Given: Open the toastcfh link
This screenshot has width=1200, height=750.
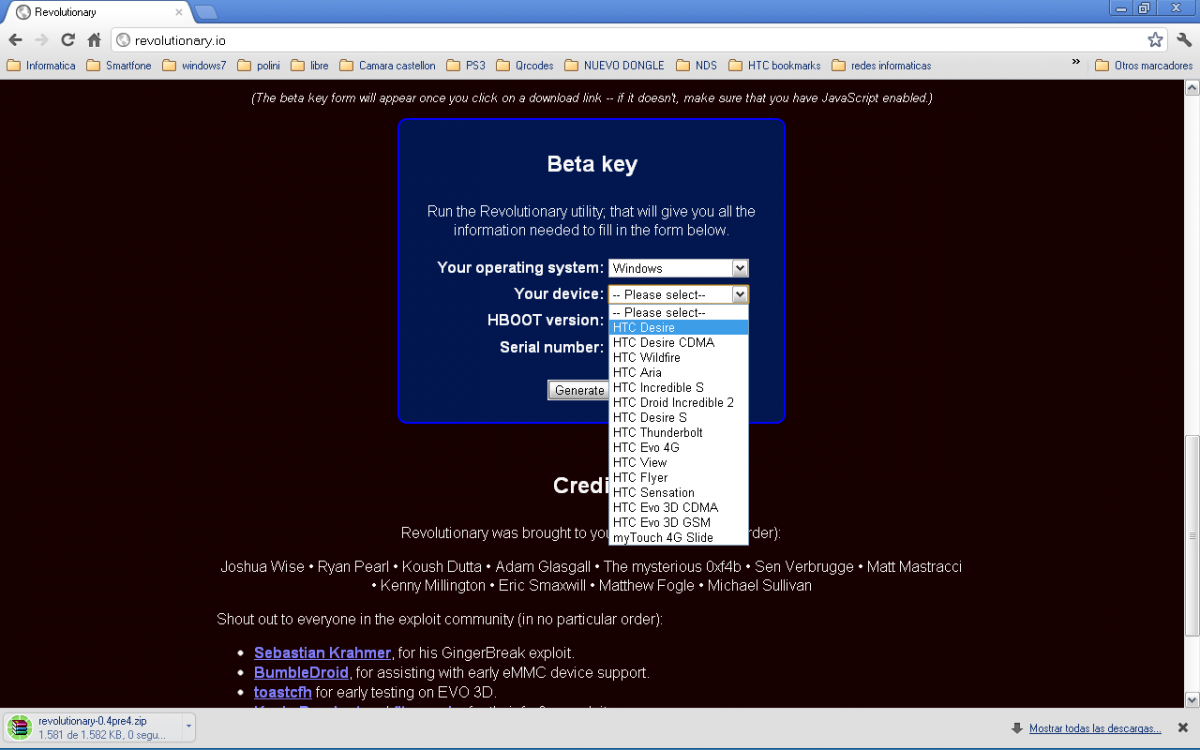Looking at the screenshot, I should pos(283,692).
